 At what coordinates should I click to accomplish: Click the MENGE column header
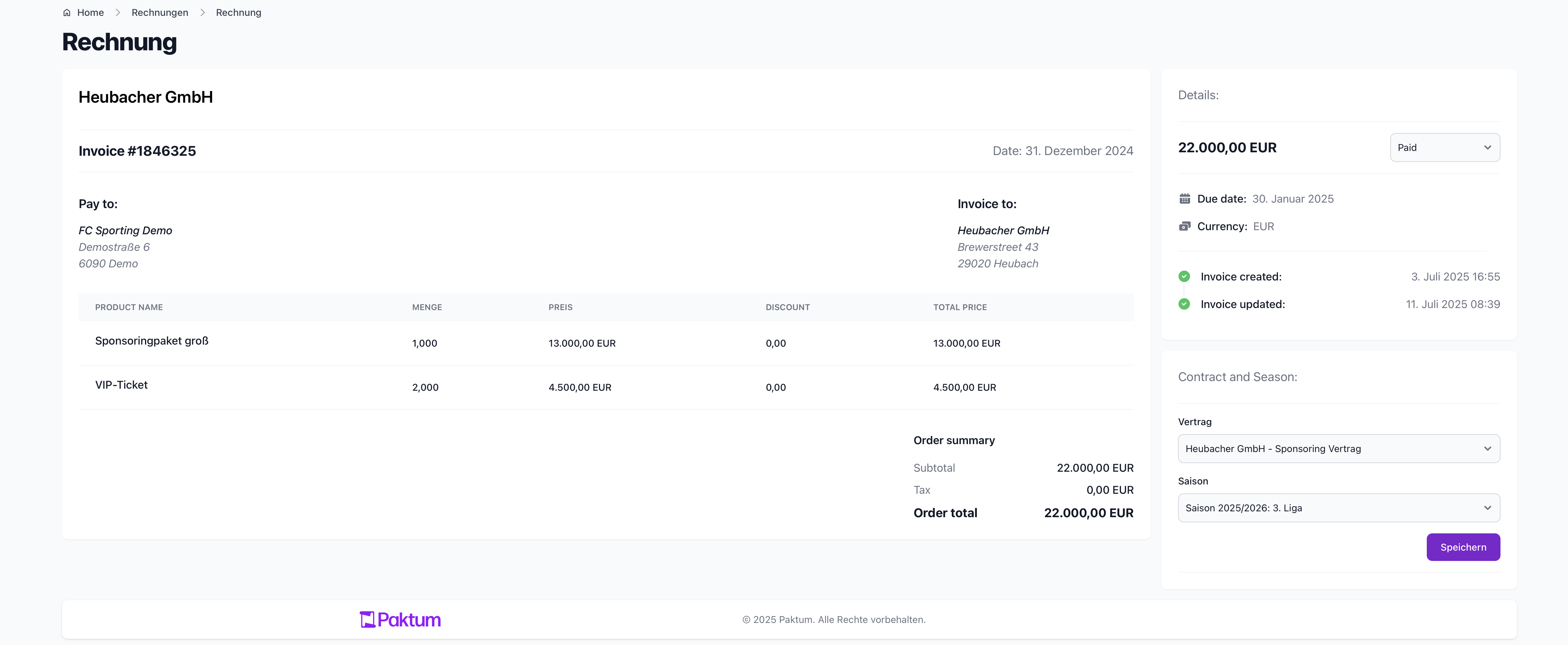click(427, 307)
